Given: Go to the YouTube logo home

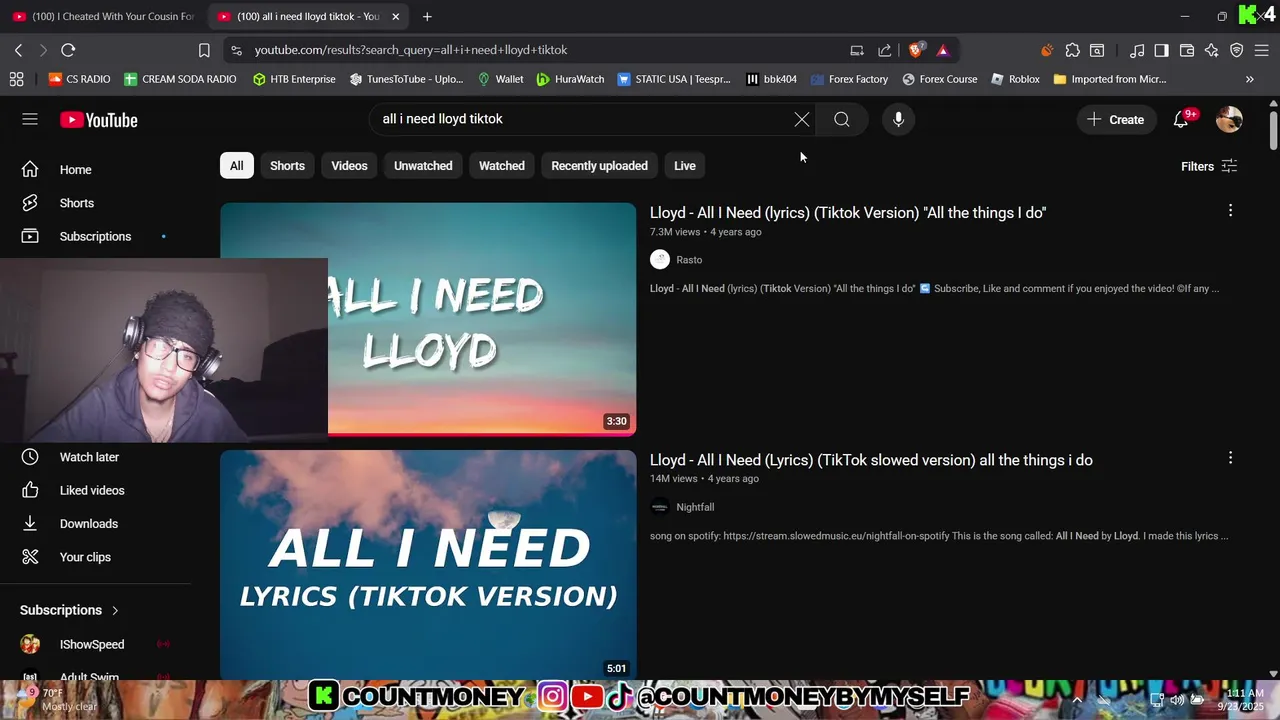Looking at the screenshot, I should pyautogui.click(x=98, y=120).
